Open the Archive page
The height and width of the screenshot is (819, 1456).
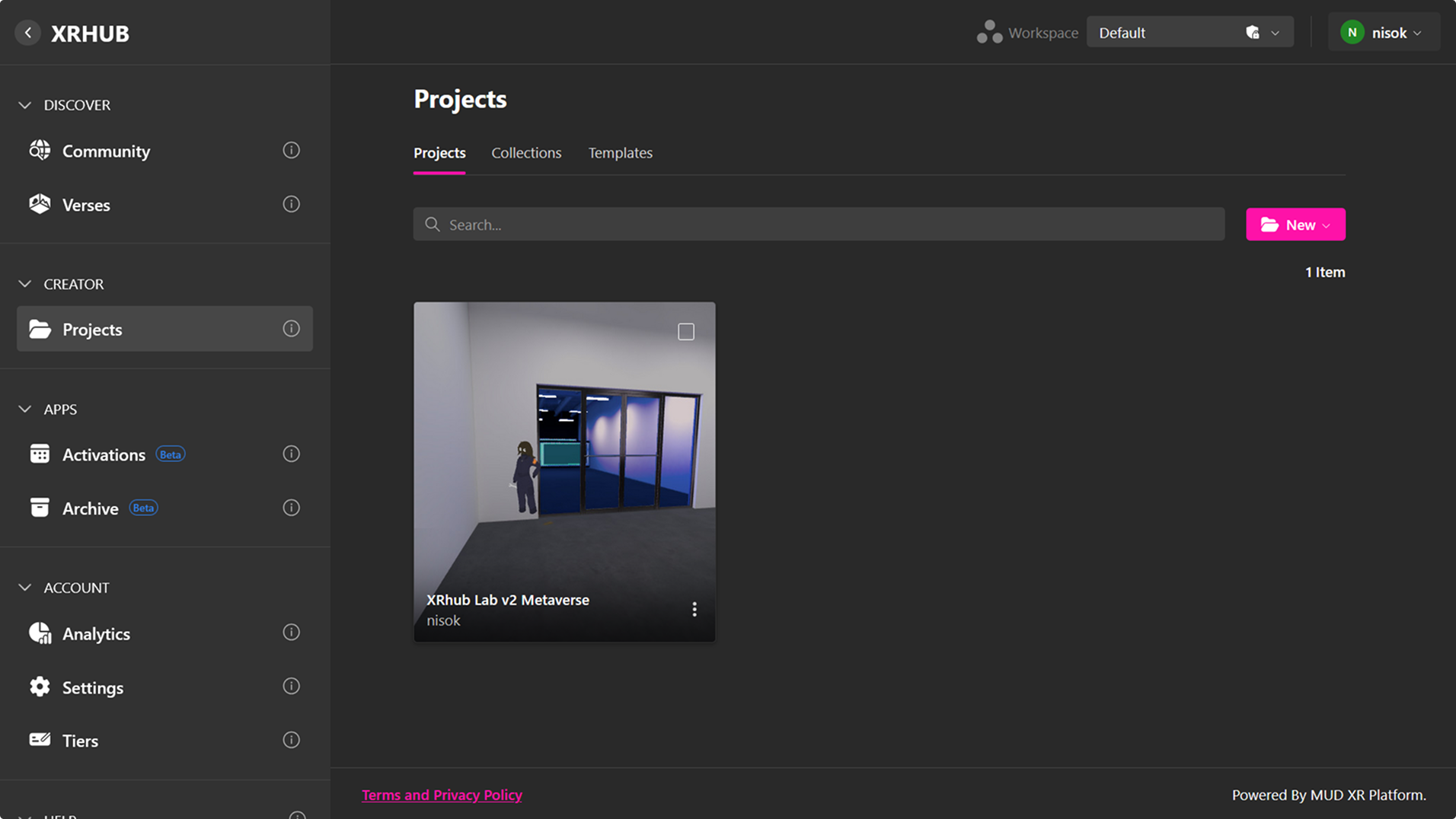[90, 508]
